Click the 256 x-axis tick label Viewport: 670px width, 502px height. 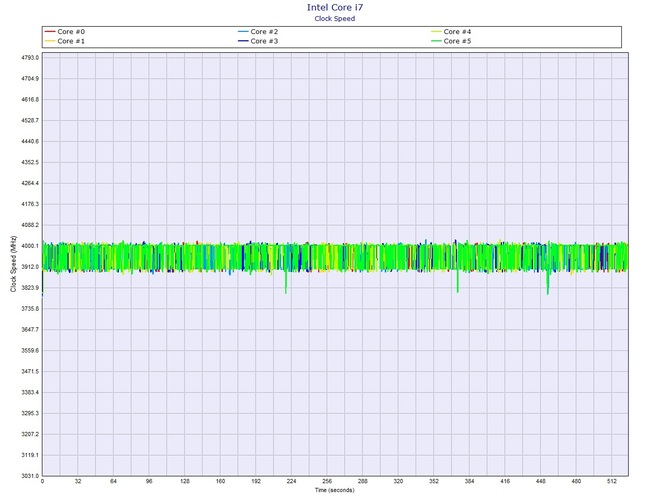327,481
